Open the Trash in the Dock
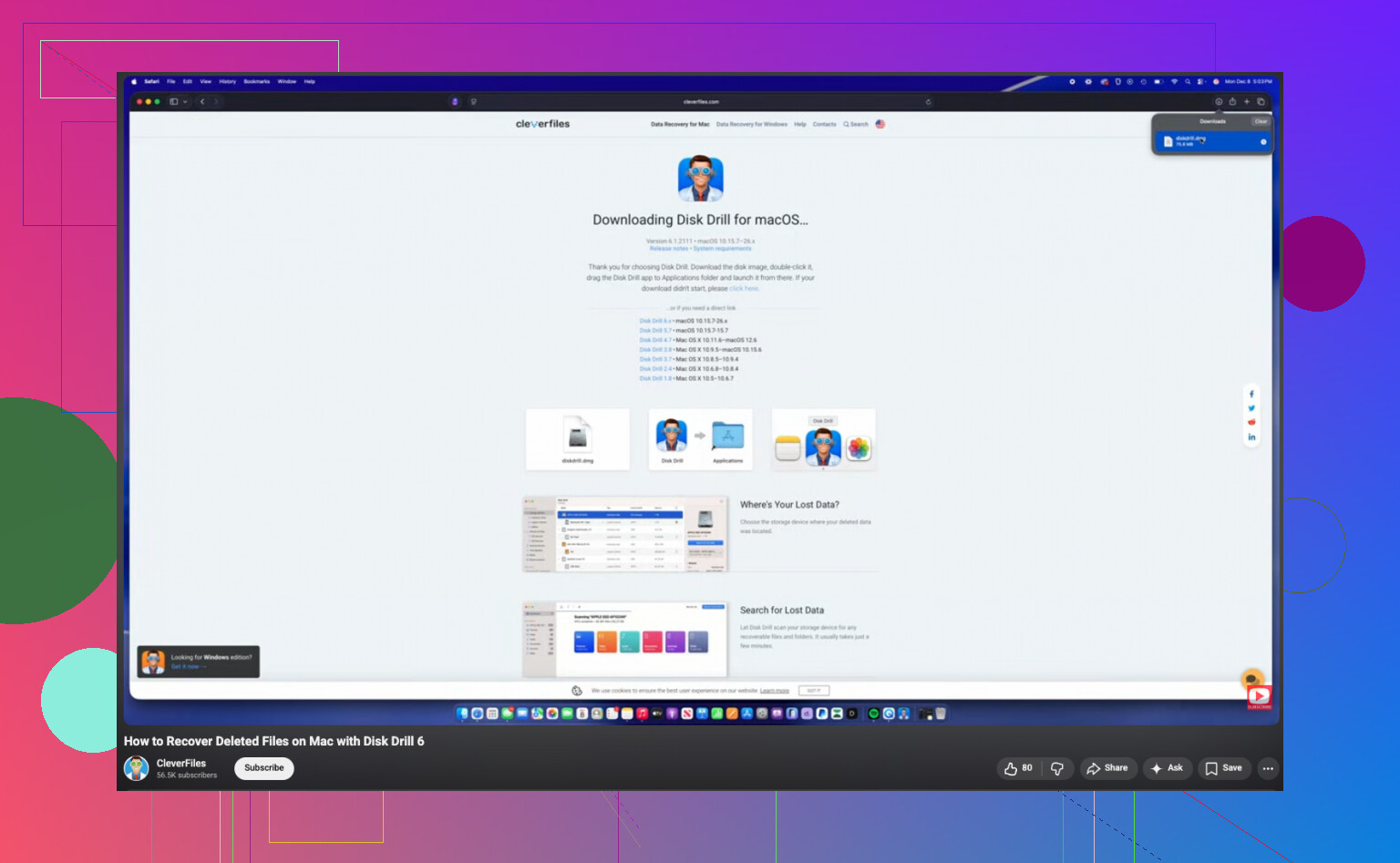The height and width of the screenshot is (863, 1400). [941, 714]
